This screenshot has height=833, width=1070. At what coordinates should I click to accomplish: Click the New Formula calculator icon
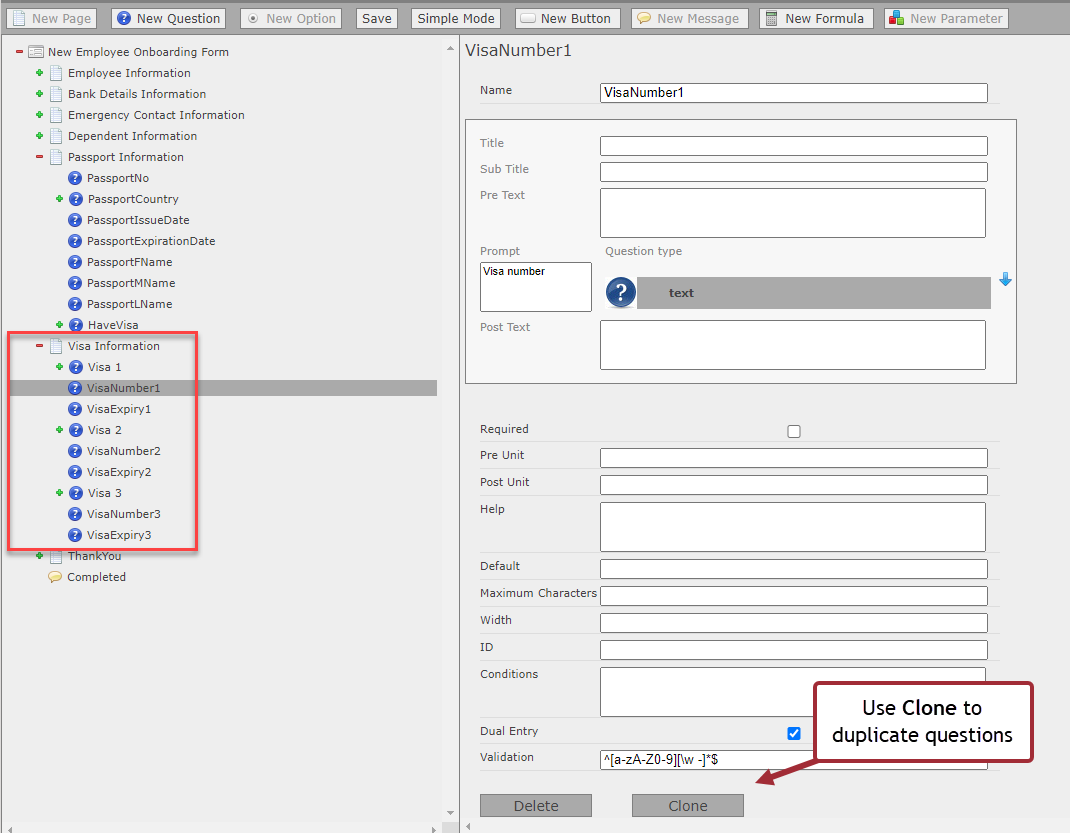772,18
